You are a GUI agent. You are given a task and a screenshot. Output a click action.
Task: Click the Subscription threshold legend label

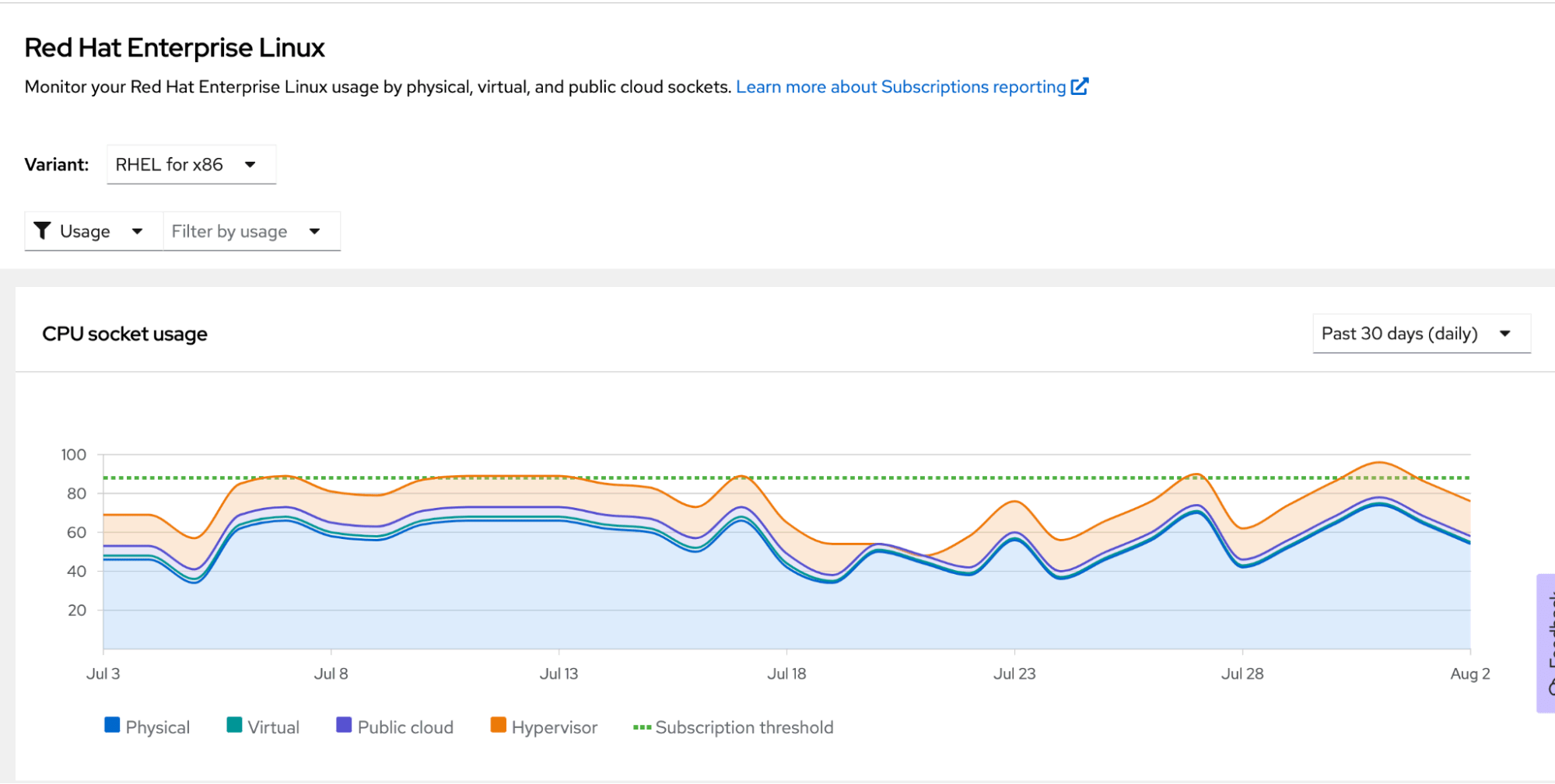[744, 727]
